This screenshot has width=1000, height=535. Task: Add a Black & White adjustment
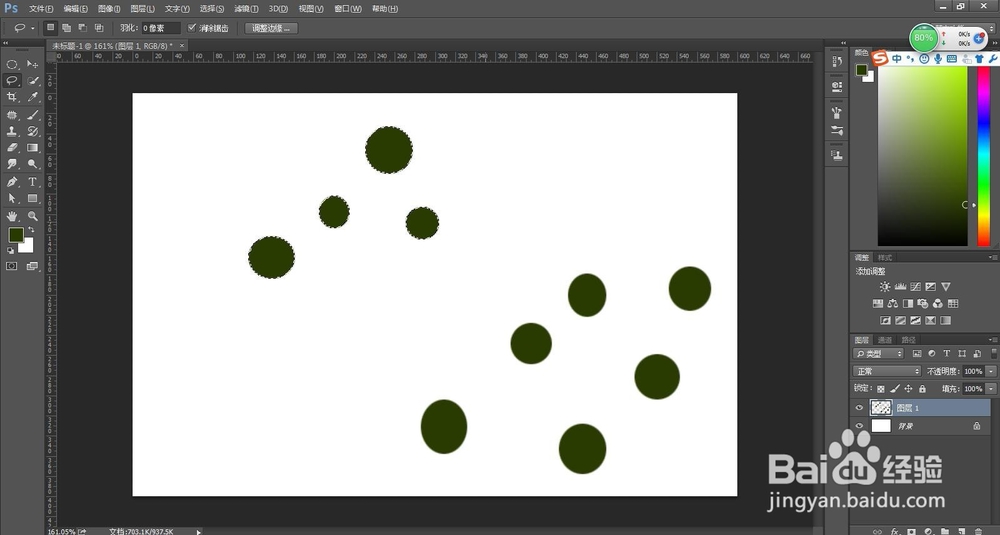908,304
